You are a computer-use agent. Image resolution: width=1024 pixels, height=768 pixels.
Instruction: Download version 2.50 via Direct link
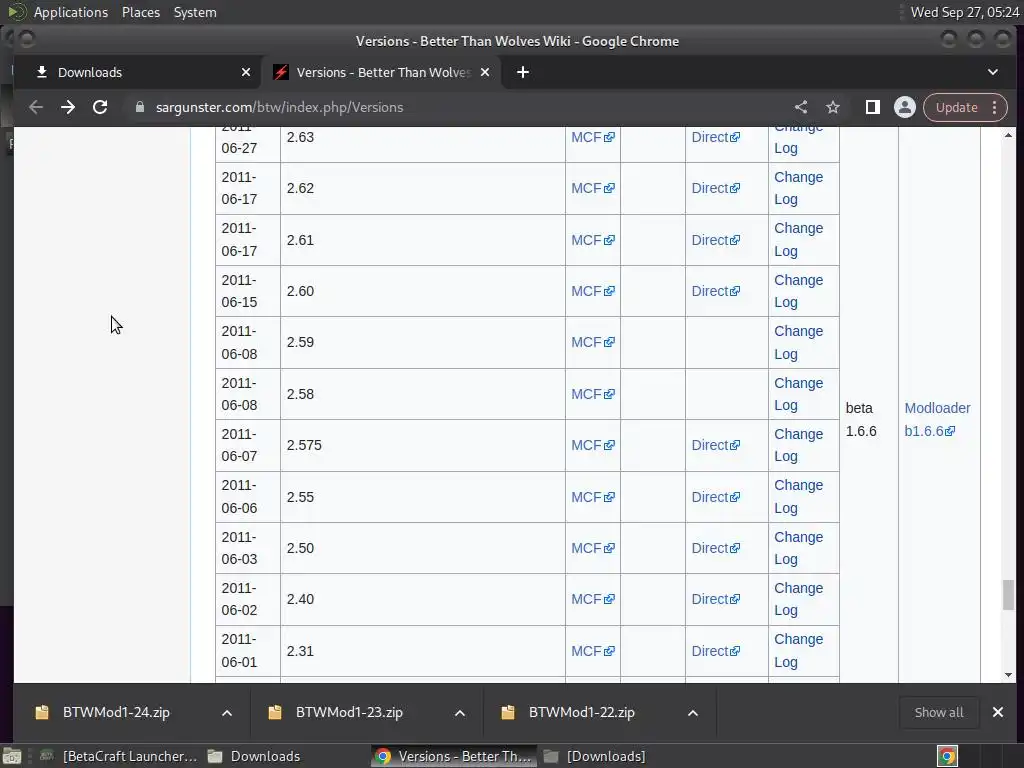pos(715,548)
